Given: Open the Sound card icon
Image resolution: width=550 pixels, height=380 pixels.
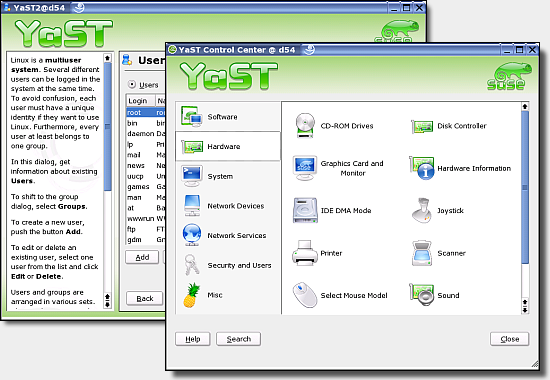Looking at the screenshot, I should 422,295.
